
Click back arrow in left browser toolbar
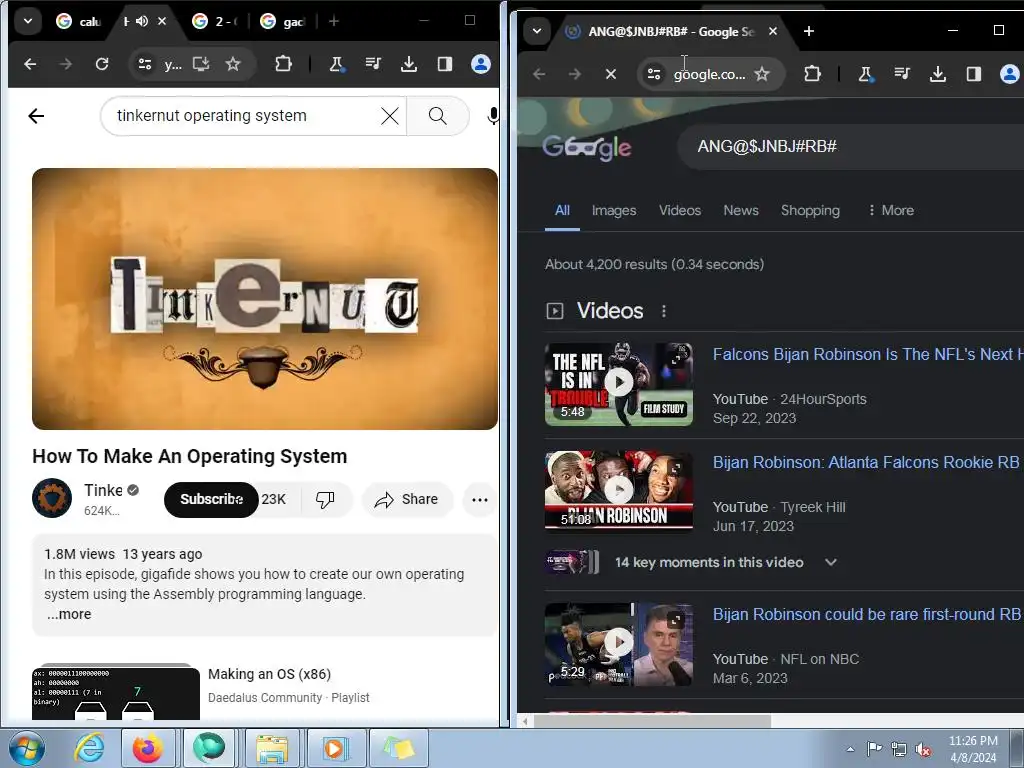[x=30, y=64]
